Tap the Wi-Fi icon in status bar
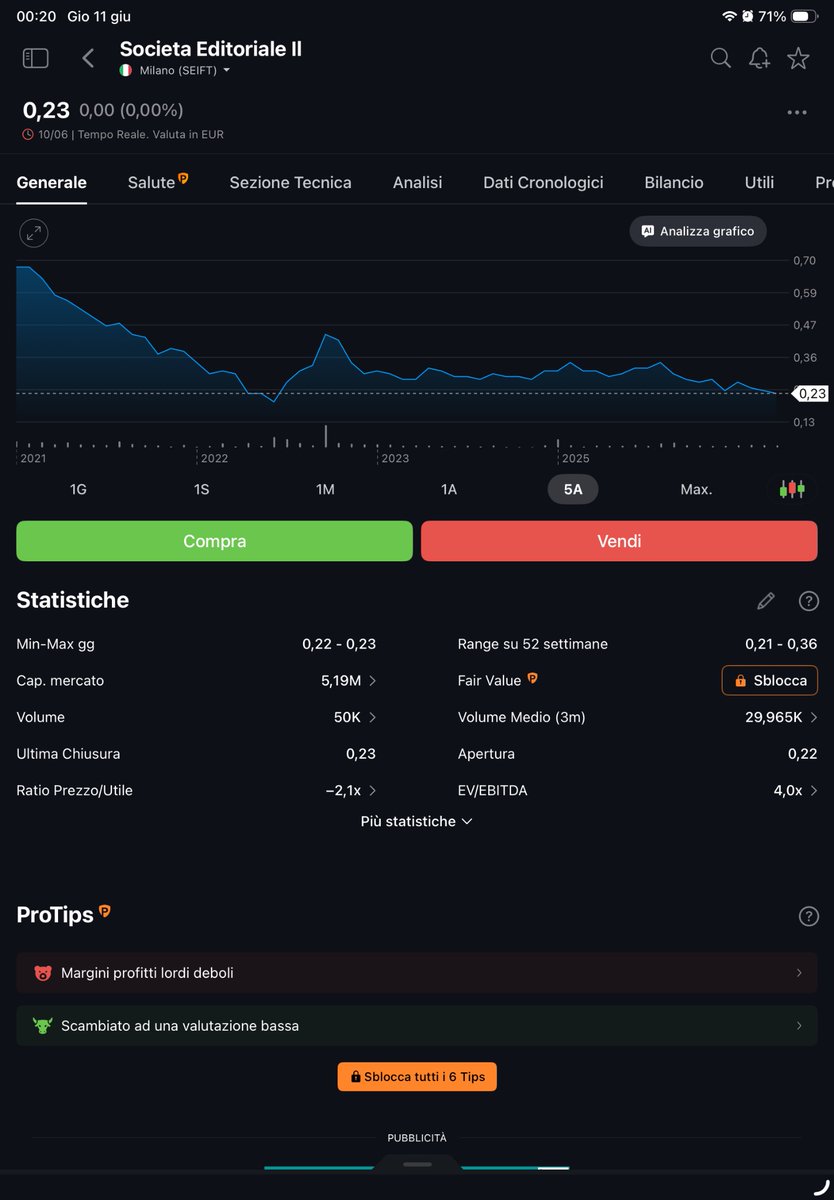This screenshot has height=1200, width=834. click(x=729, y=17)
